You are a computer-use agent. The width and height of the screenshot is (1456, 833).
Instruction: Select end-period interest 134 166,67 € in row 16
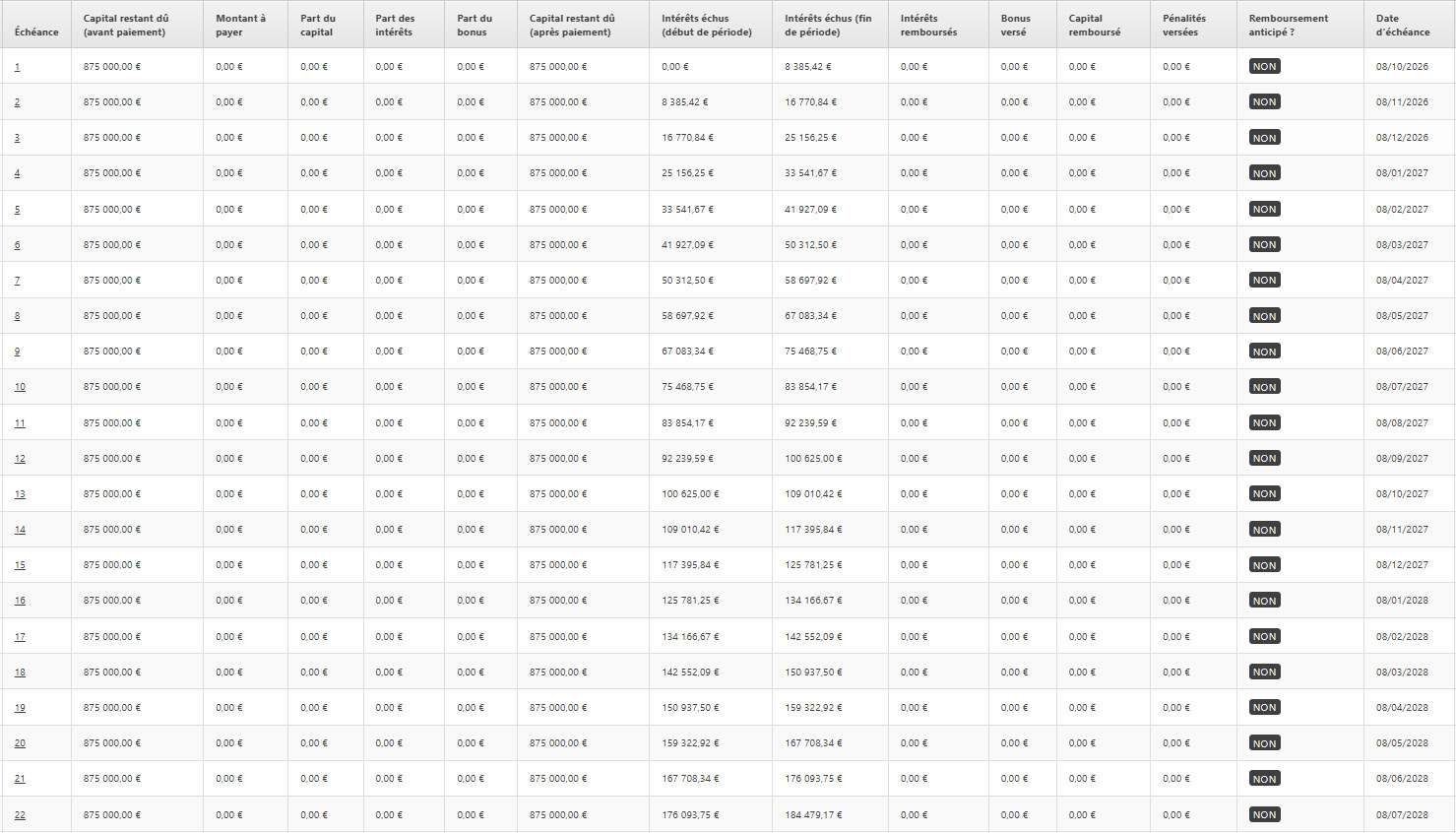[x=813, y=601]
